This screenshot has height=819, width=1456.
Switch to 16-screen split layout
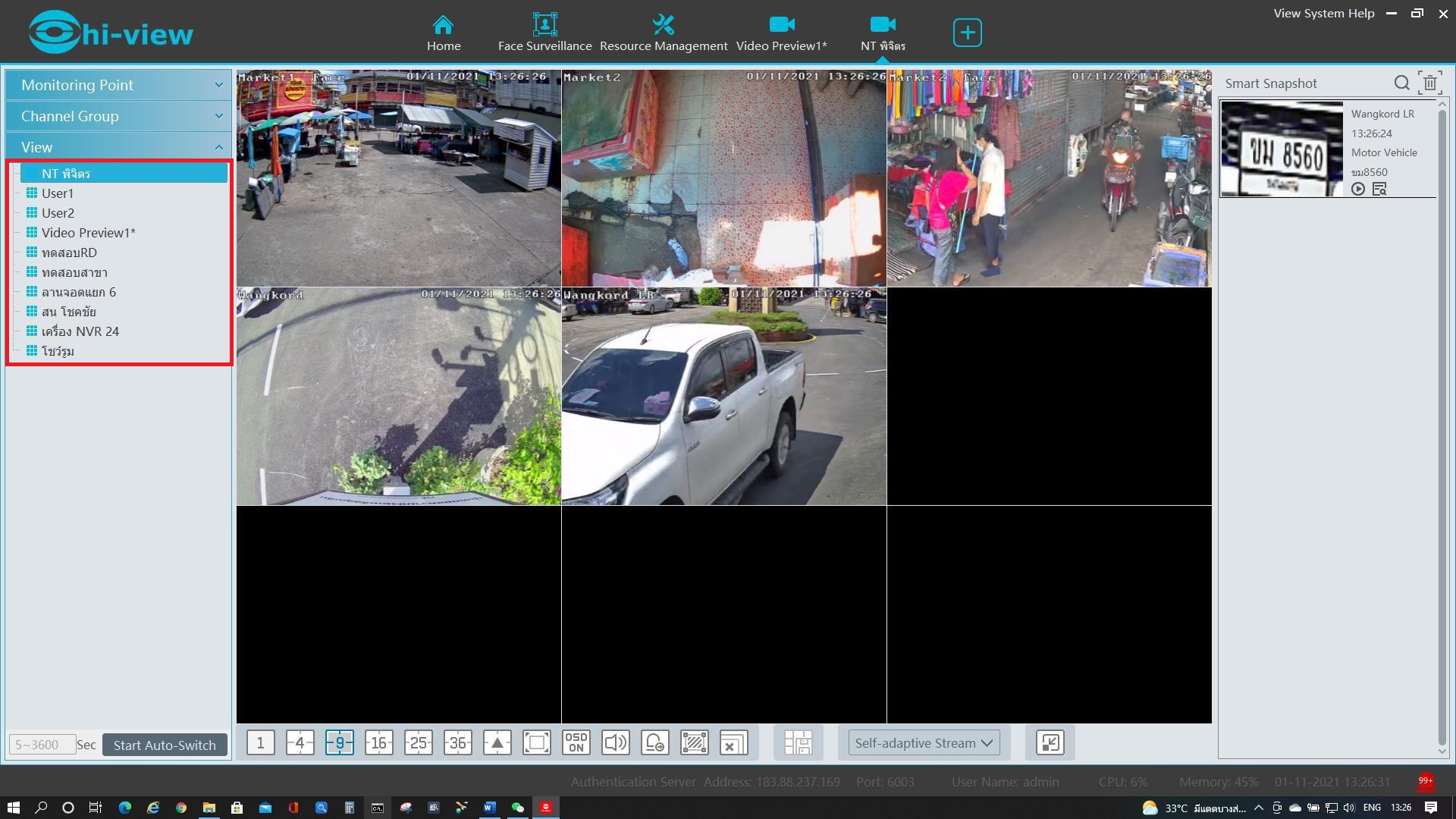point(378,743)
